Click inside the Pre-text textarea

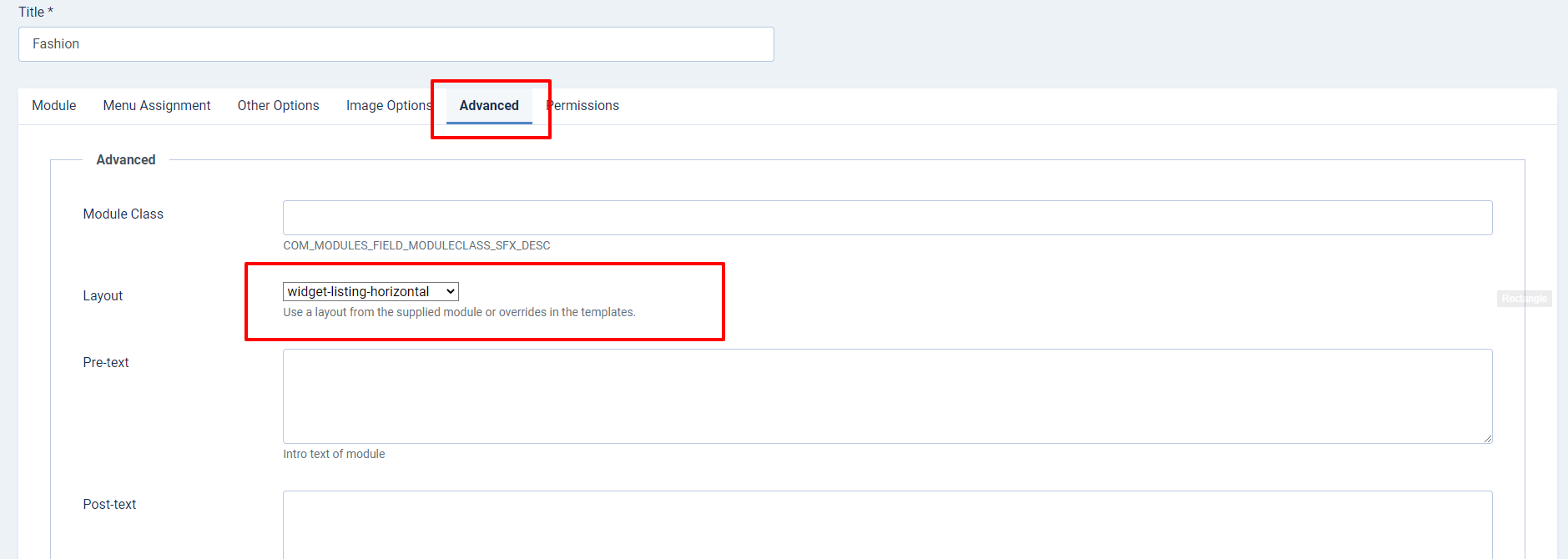887,395
